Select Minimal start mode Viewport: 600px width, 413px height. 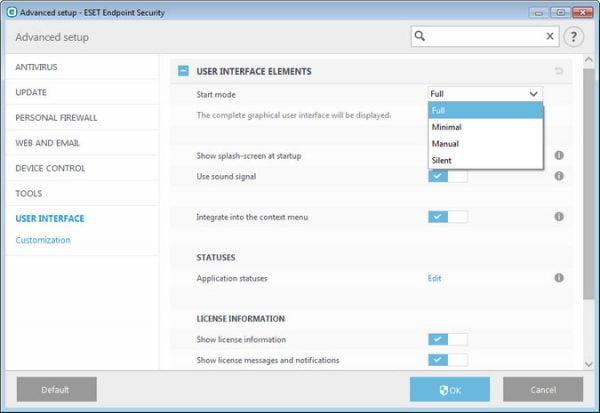coord(485,127)
